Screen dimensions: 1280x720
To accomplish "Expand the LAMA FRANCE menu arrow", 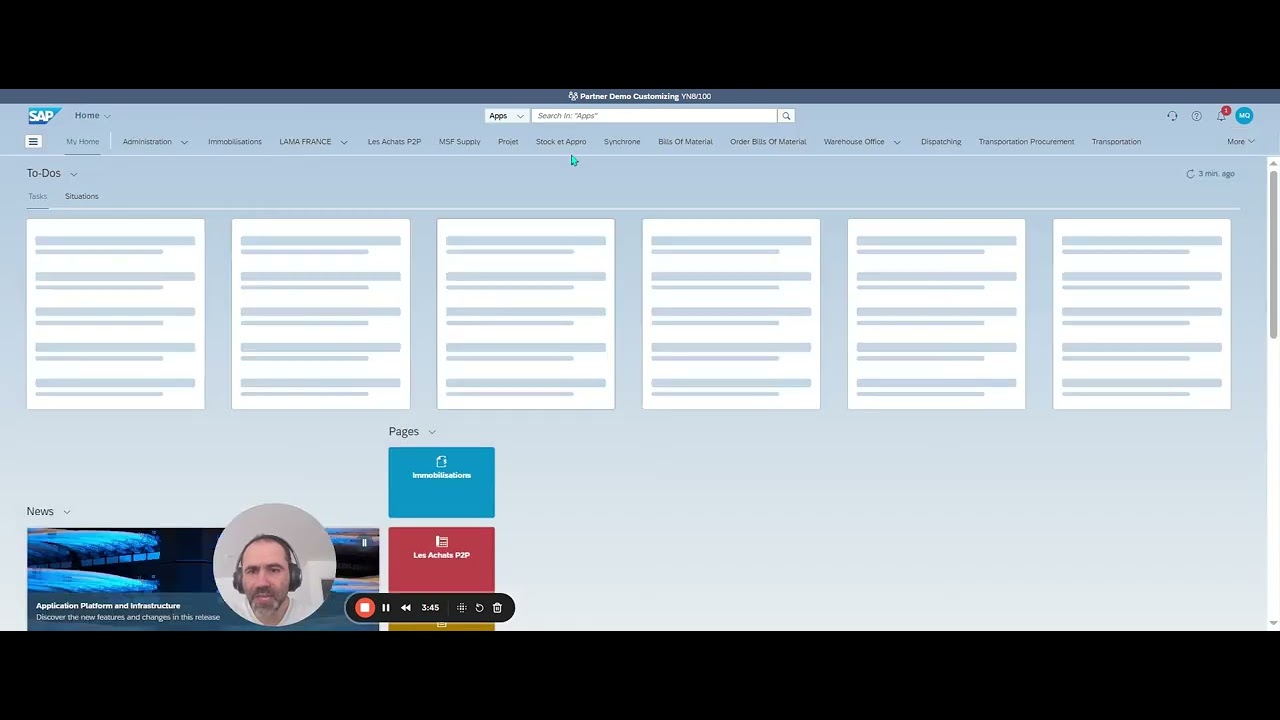I will point(344,142).
